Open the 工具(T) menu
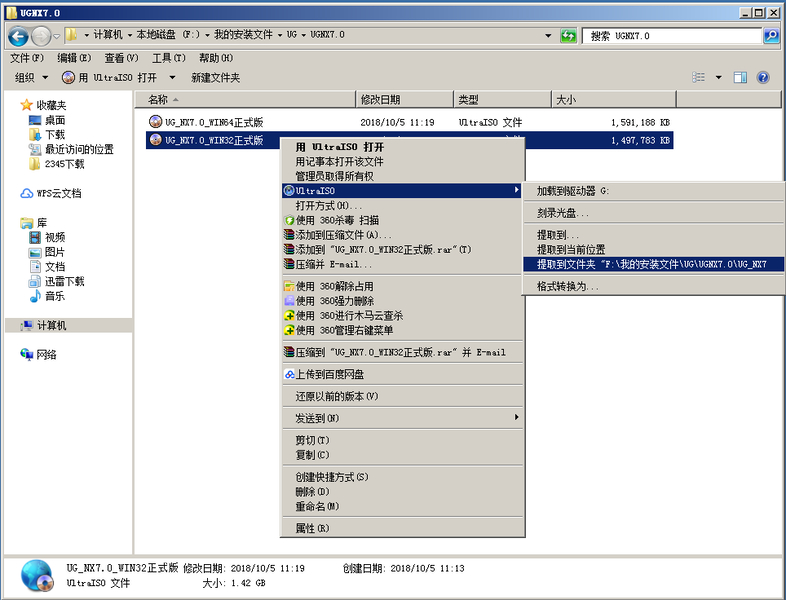This screenshot has height=600, width=786. (x=168, y=58)
